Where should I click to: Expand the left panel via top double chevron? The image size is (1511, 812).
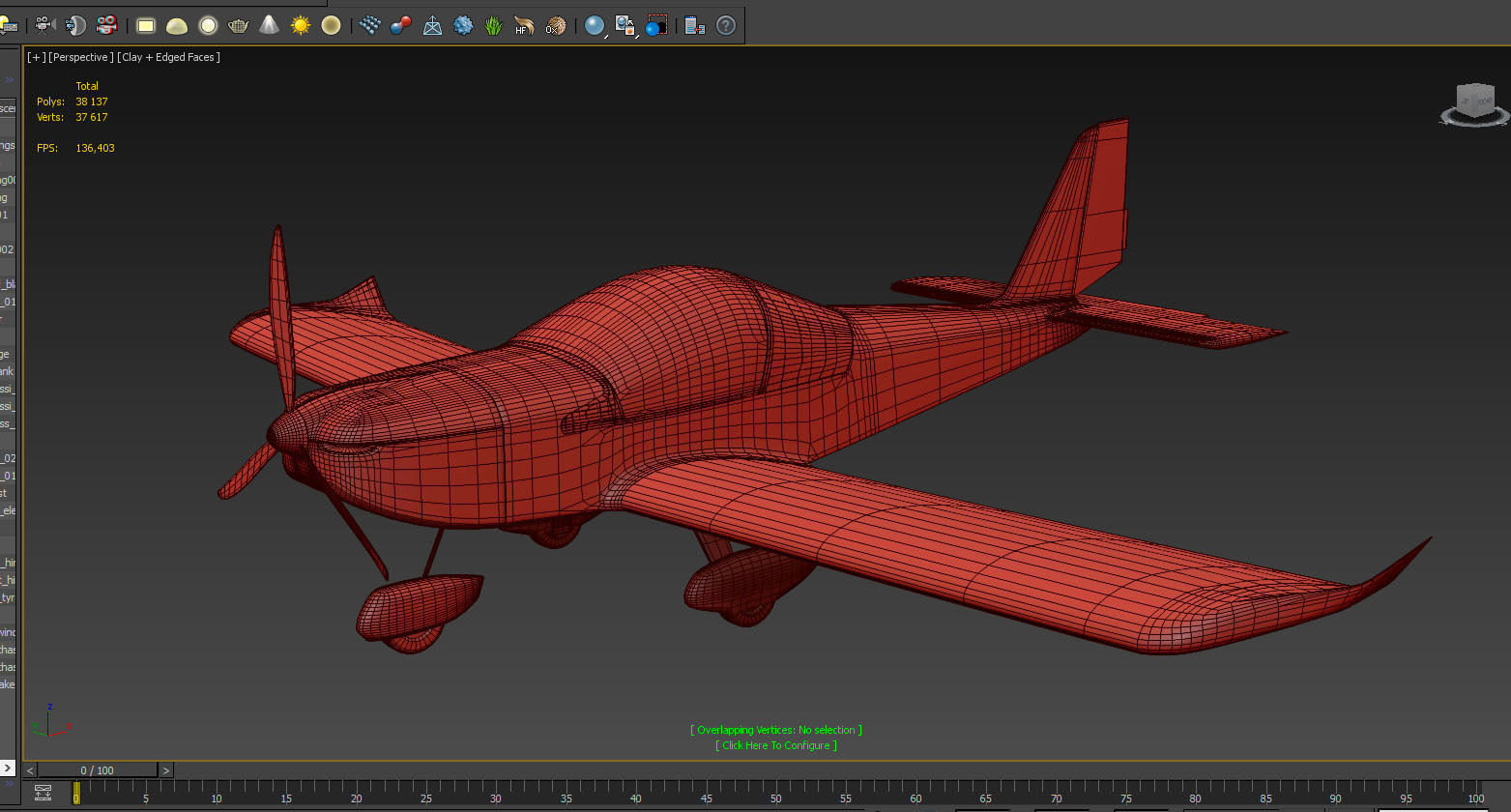click(x=9, y=80)
